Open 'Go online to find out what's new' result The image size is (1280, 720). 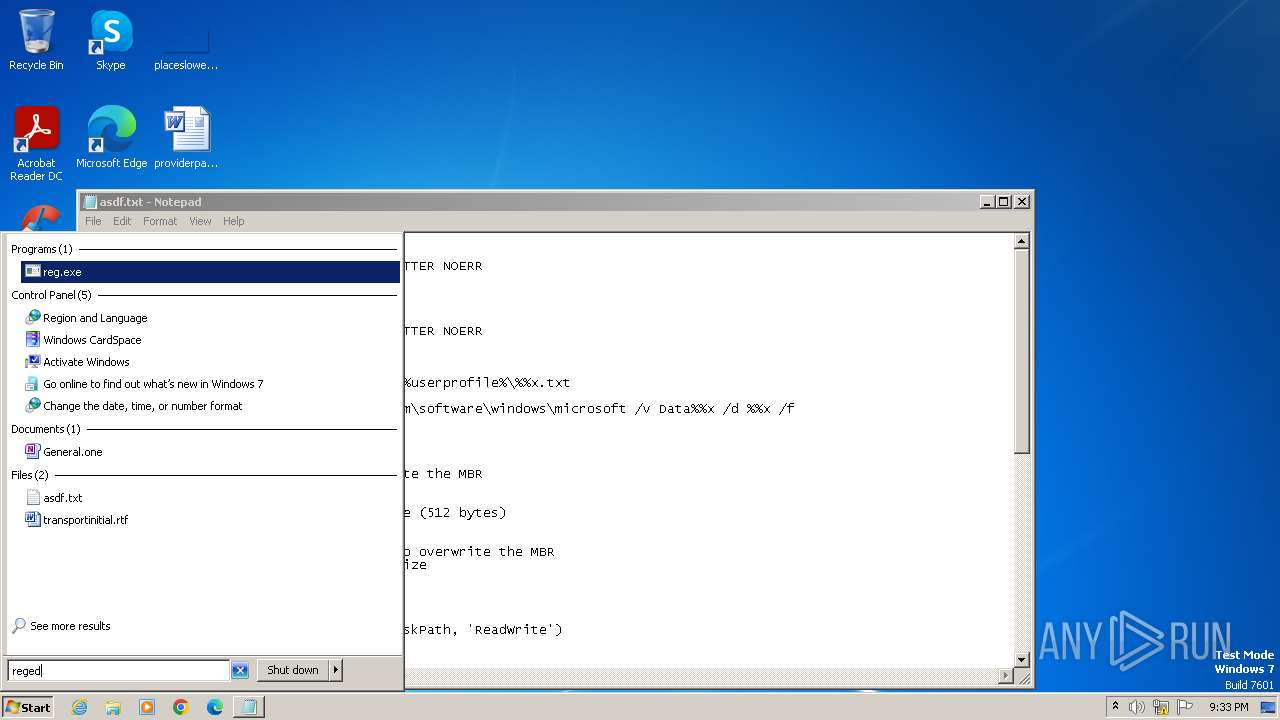pyautogui.click(x=153, y=384)
